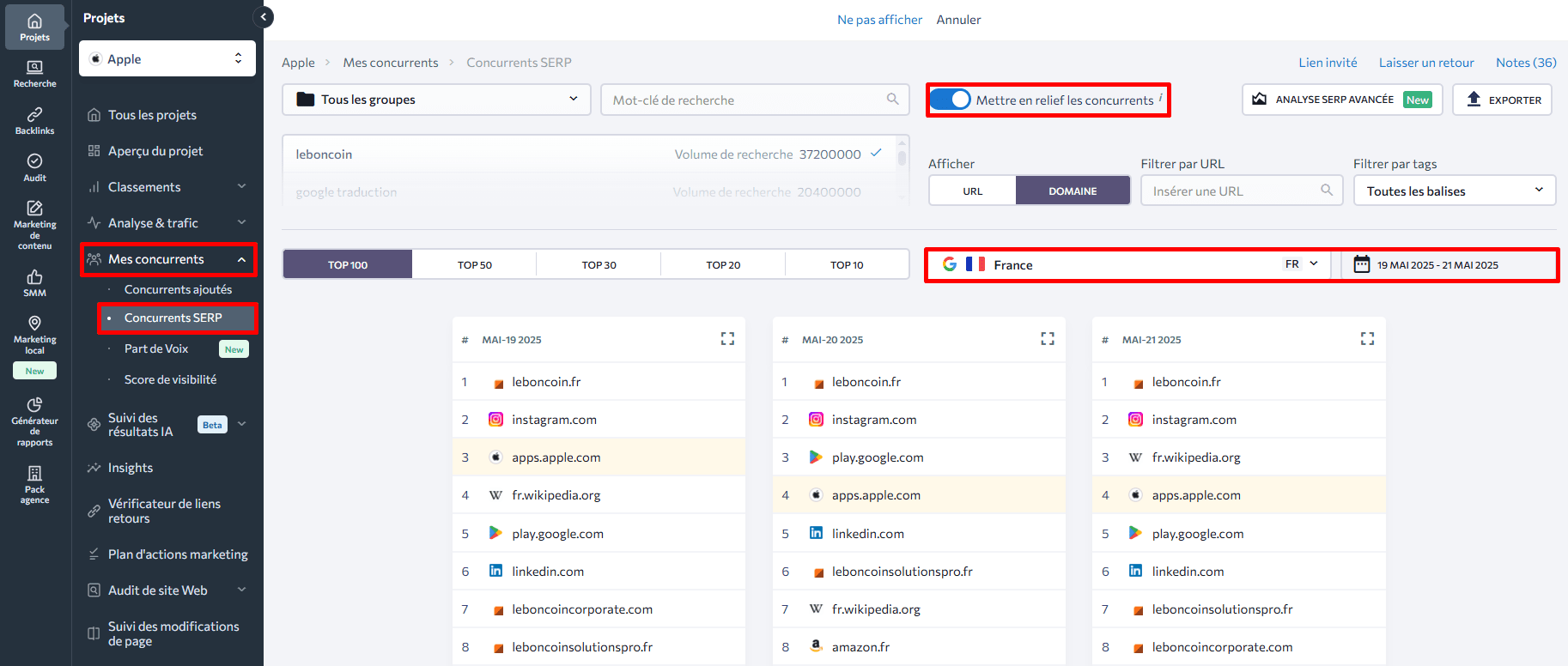This screenshot has width=1568, height=666.
Task: Select the TOP 30 tab
Action: [599, 264]
